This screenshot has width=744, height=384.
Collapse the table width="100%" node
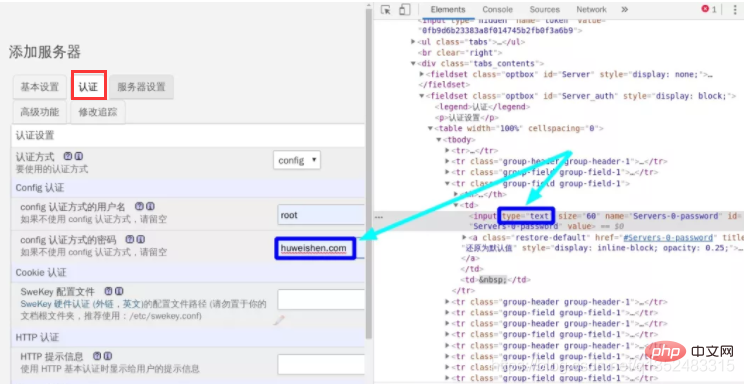click(x=430, y=129)
